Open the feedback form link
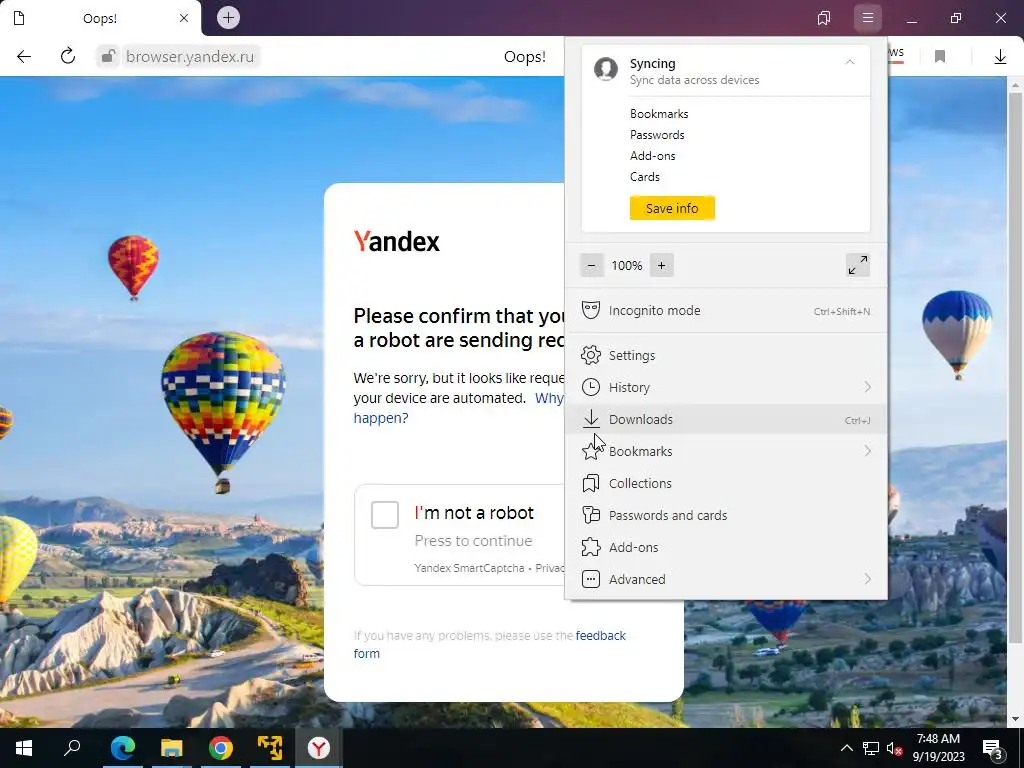Viewport: 1024px width, 768px height. pyautogui.click(x=600, y=635)
